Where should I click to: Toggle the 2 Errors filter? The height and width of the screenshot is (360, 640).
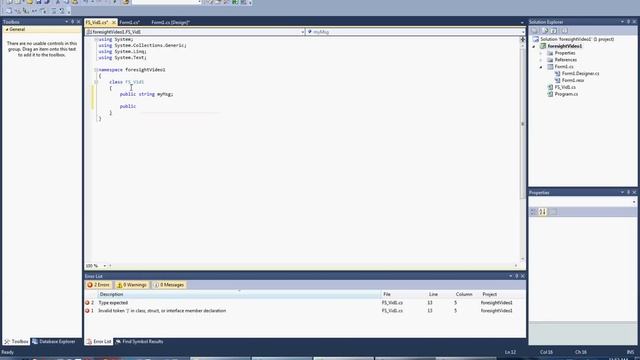(x=98, y=285)
